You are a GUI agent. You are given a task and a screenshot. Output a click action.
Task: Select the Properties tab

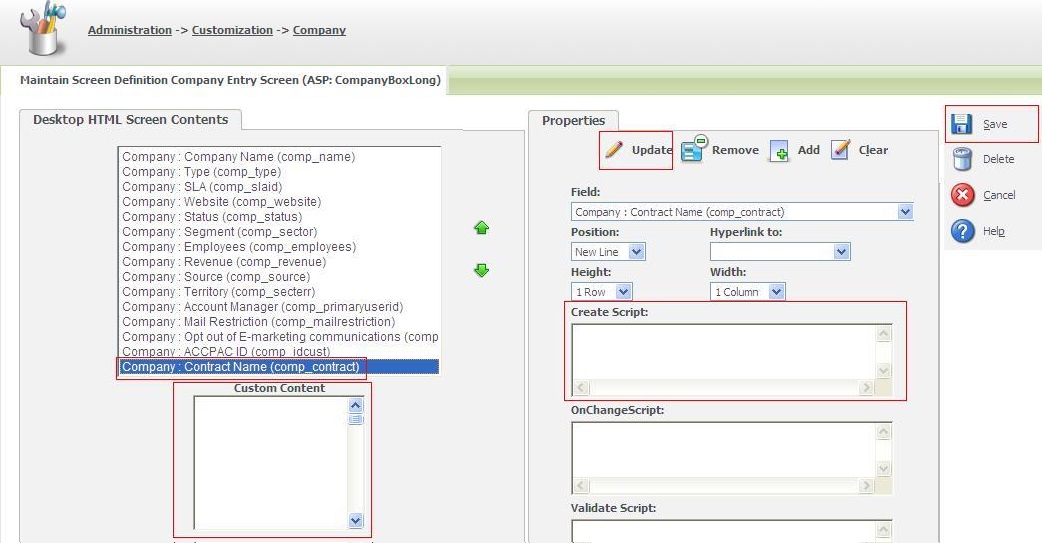tap(573, 120)
